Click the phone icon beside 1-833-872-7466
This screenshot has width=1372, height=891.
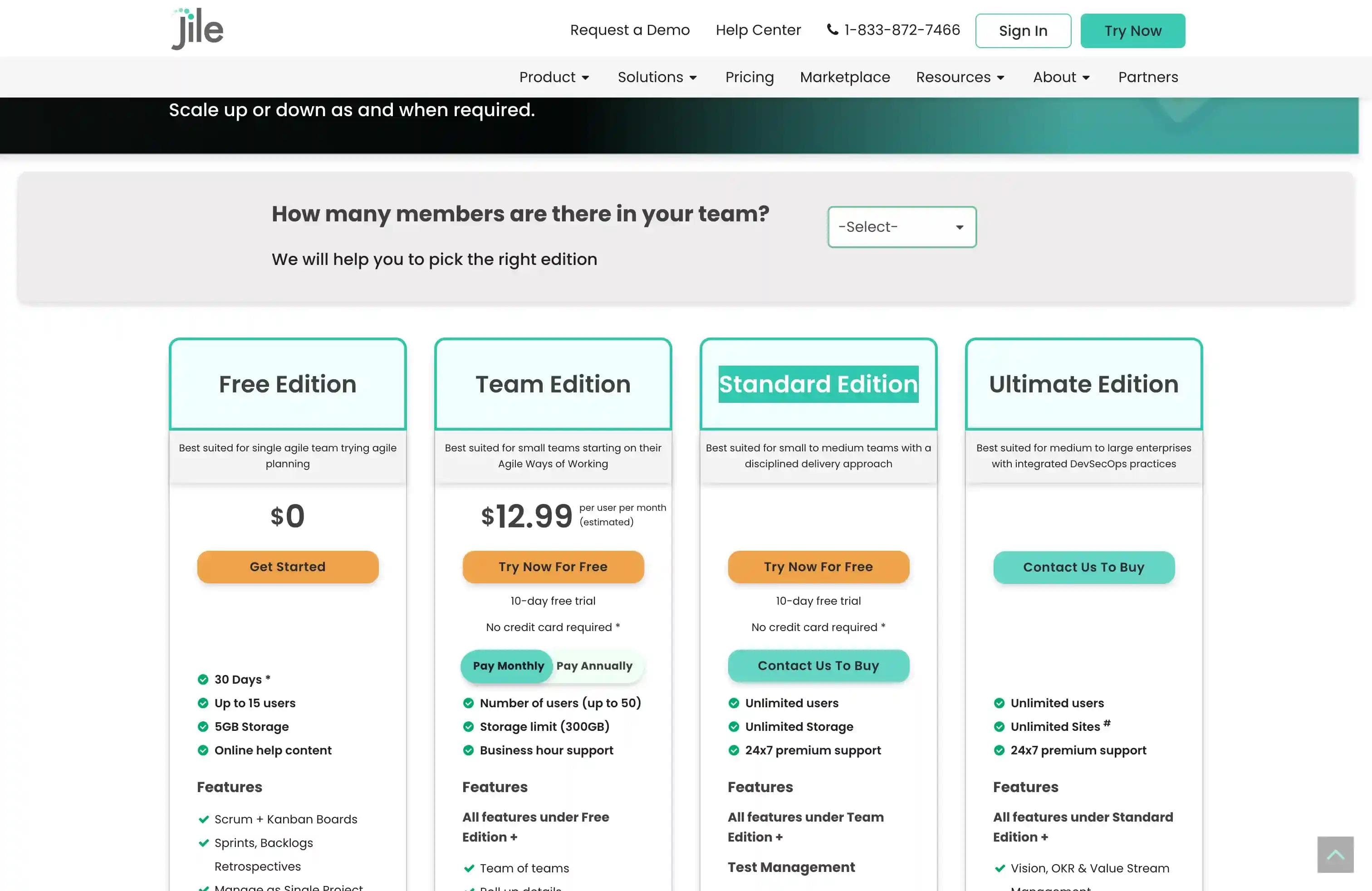click(x=832, y=30)
